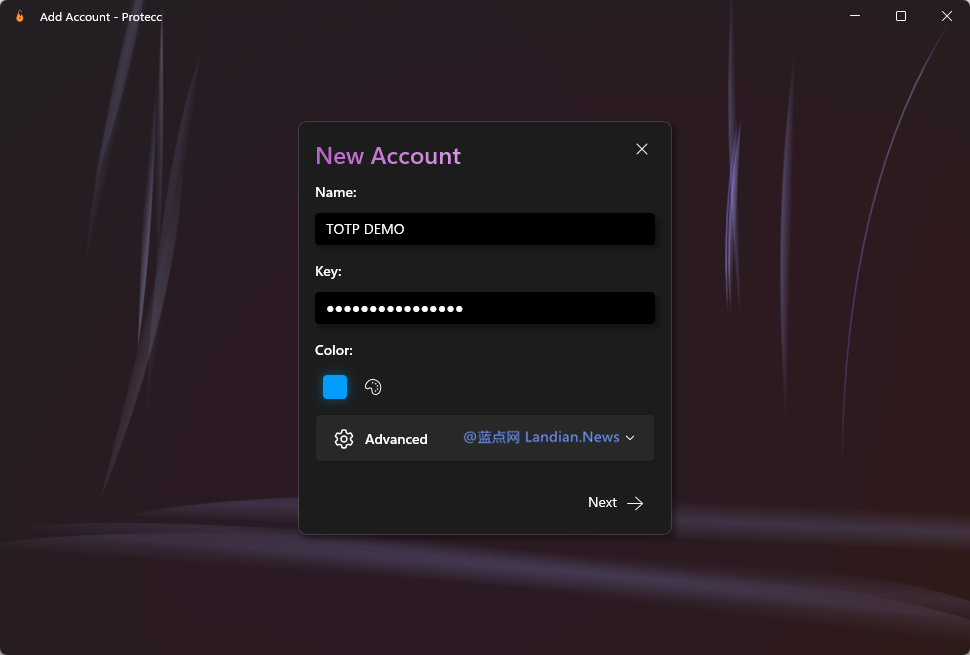Click the "Key:" field label
This screenshot has height=655, width=970.
tap(328, 271)
